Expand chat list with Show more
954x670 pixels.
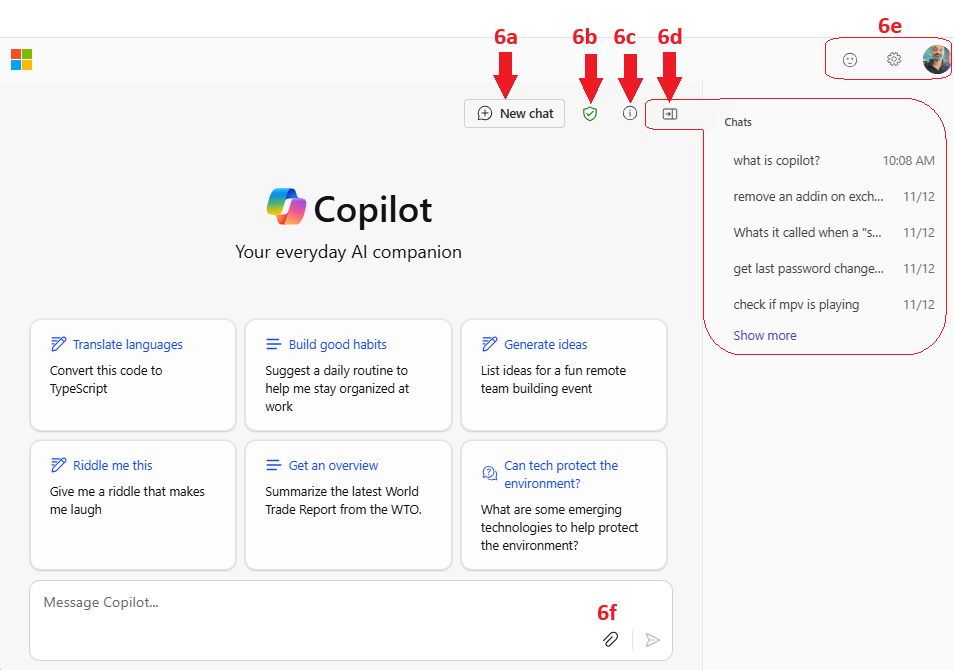coord(765,335)
